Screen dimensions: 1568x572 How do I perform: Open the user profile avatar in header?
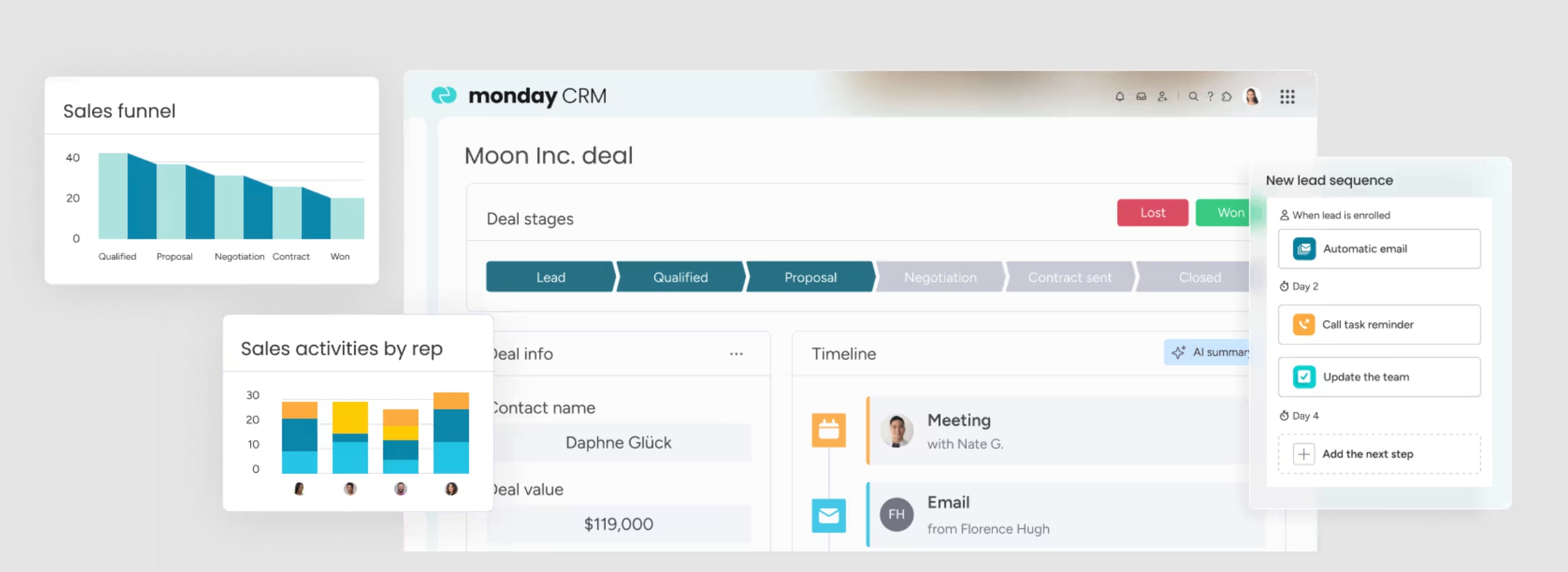point(1252,97)
